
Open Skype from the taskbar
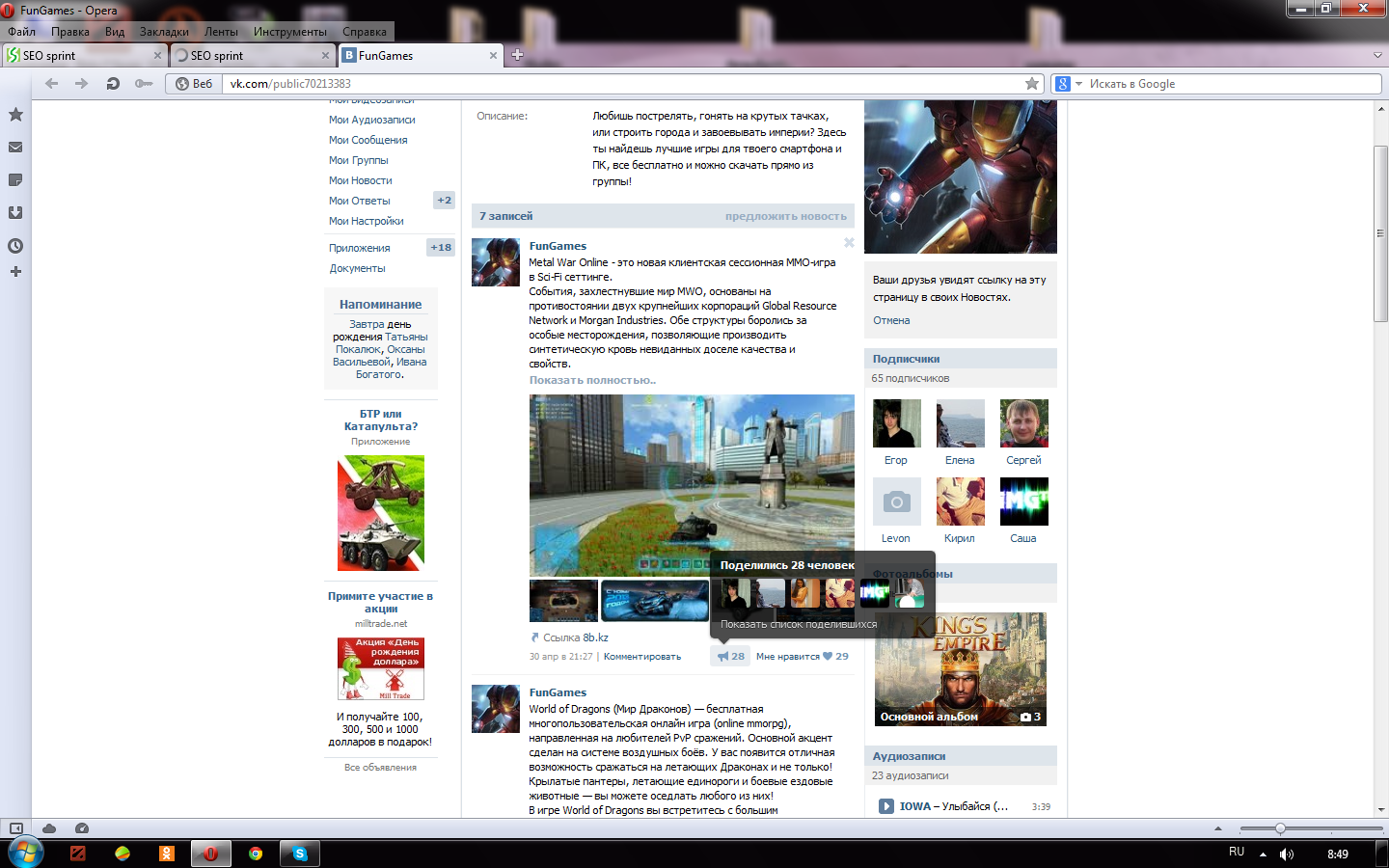(x=300, y=854)
